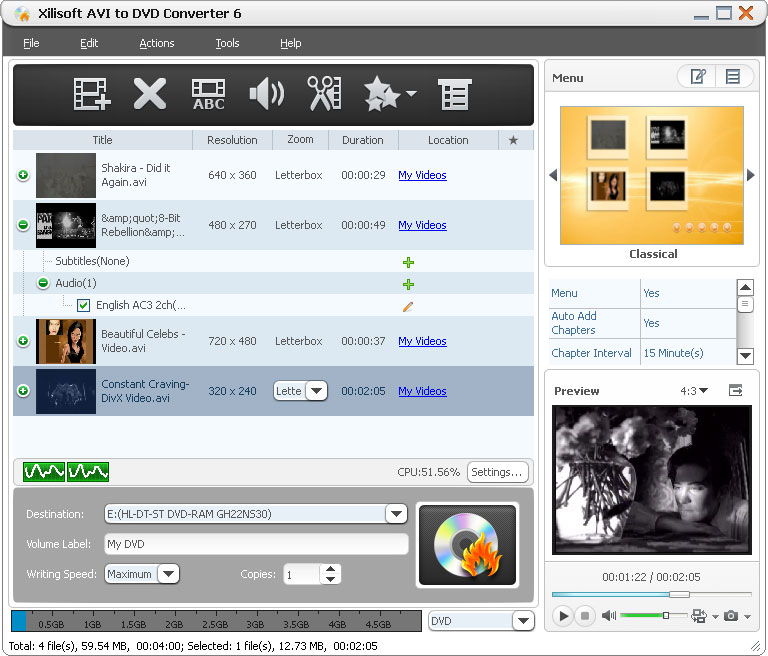Image resolution: width=768 pixels, height=656 pixels.
Task: Select Classical menu template thumbnail
Action: (651, 175)
